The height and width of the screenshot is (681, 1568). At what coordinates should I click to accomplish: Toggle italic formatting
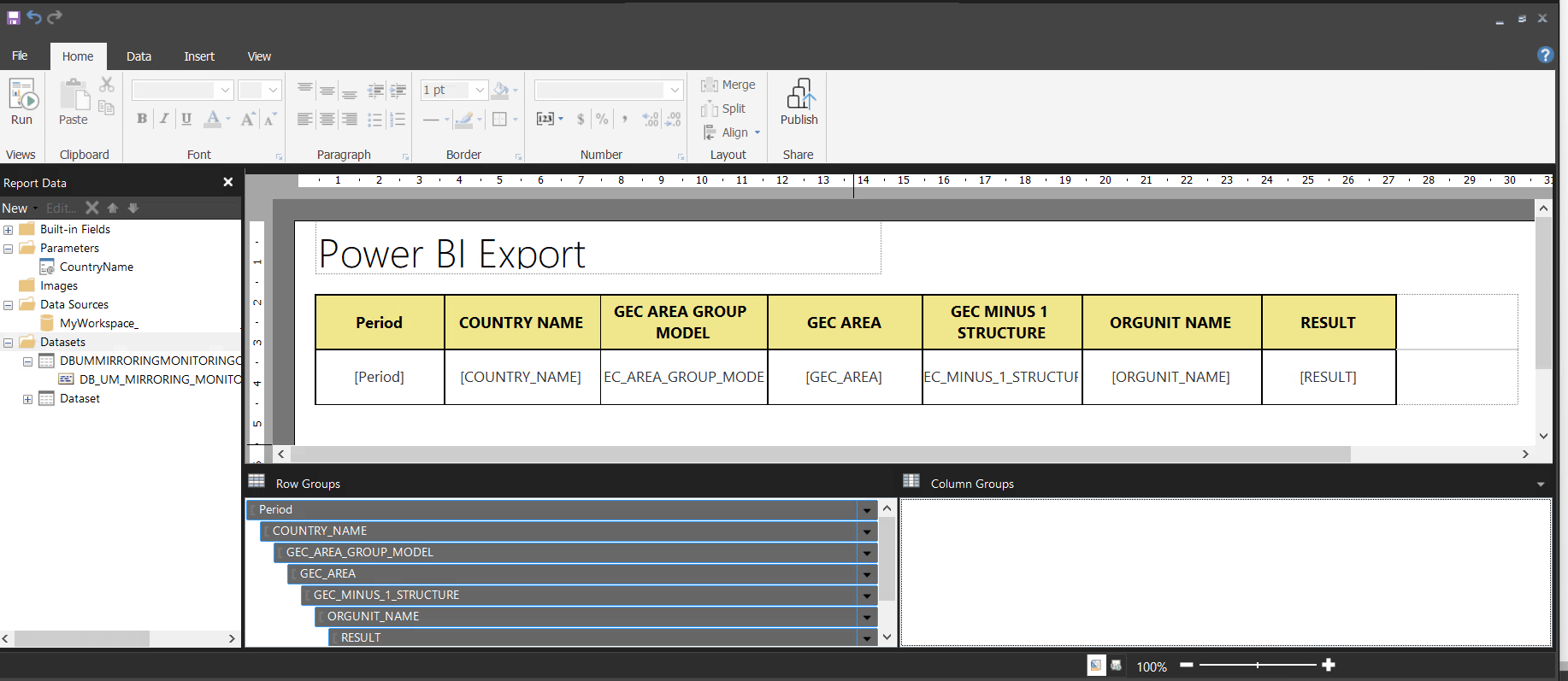pyautogui.click(x=164, y=119)
